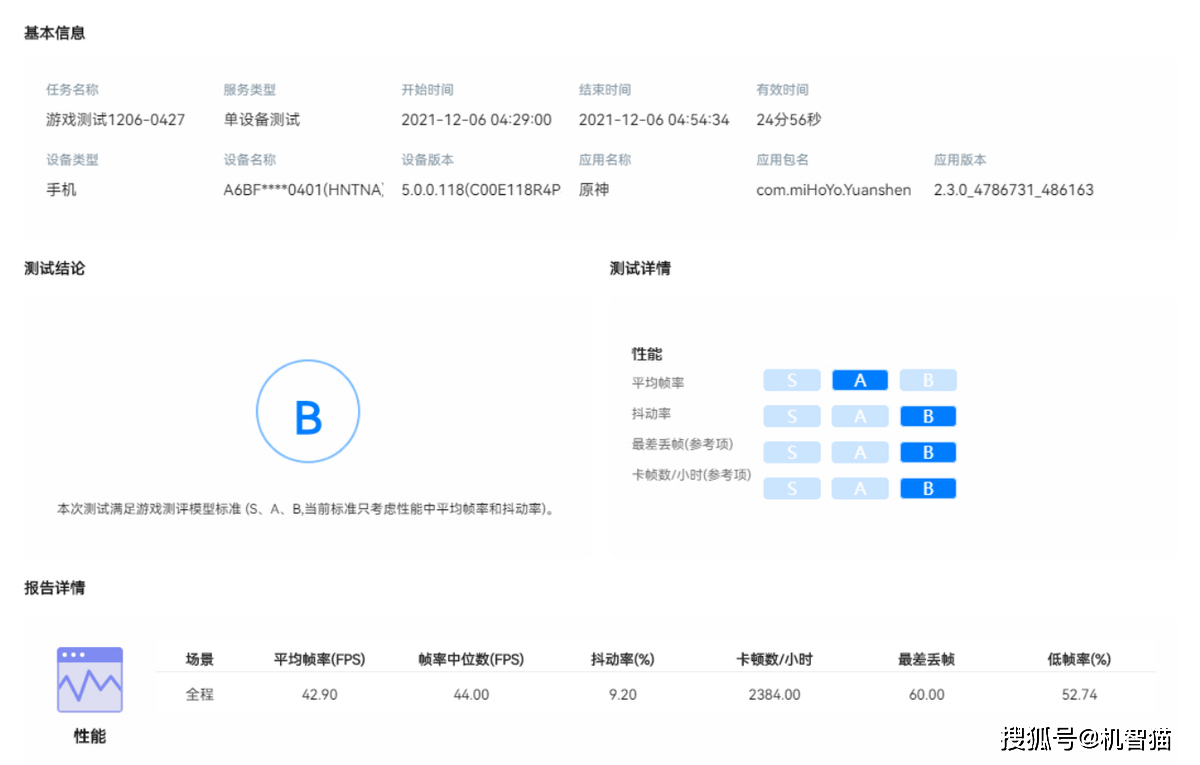This screenshot has height=765, width=1200.
Task: Click stutter count value 2384.00
Action: coord(774,694)
